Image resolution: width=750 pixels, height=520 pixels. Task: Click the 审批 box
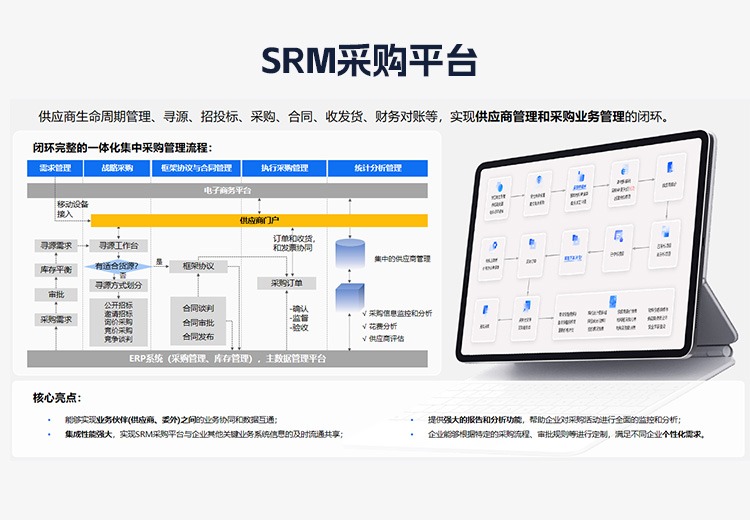click(56, 295)
